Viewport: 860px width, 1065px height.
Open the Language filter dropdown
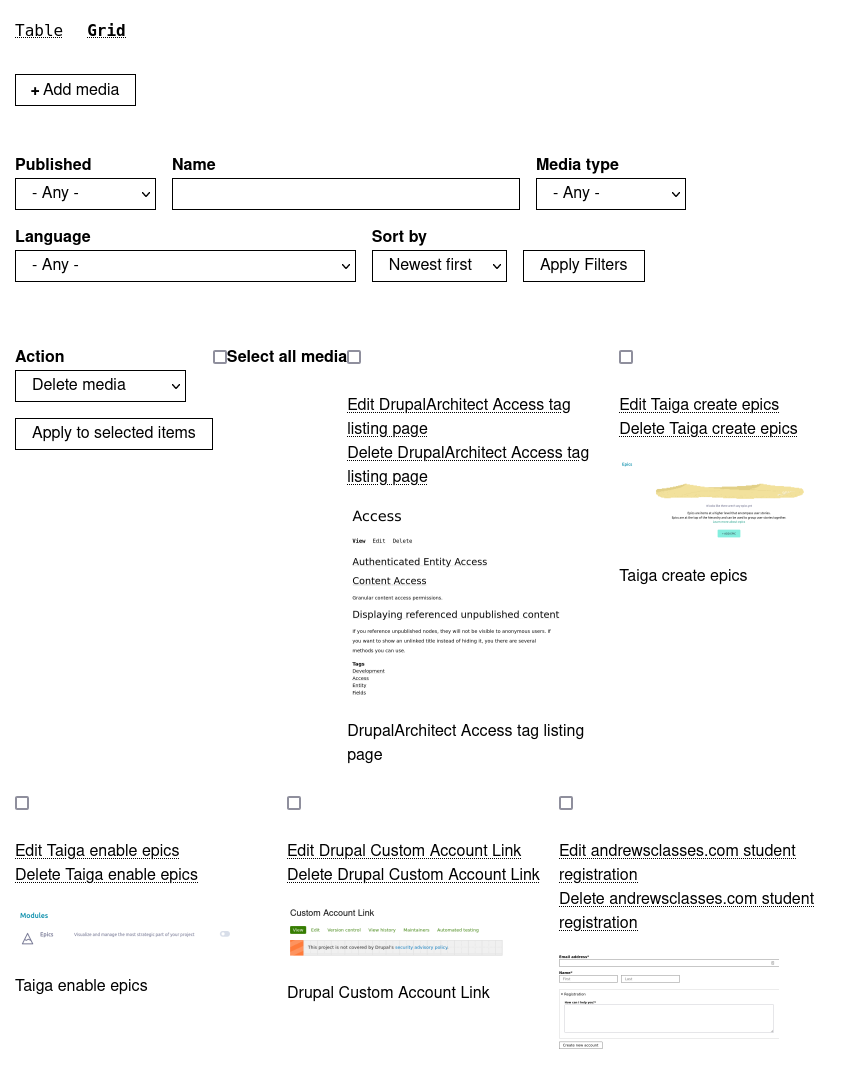tap(185, 265)
